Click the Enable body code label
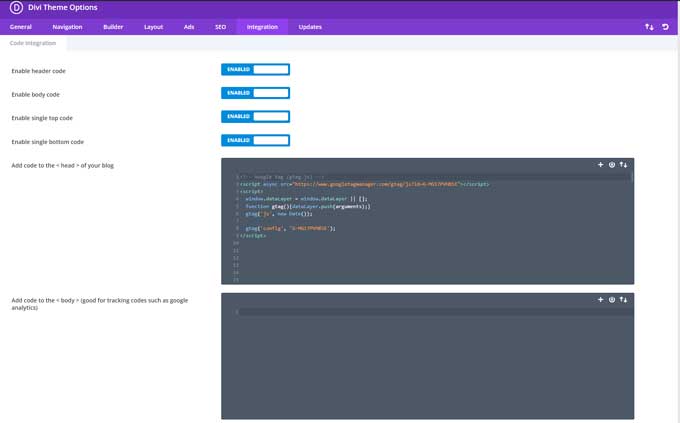 click(36, 95)
